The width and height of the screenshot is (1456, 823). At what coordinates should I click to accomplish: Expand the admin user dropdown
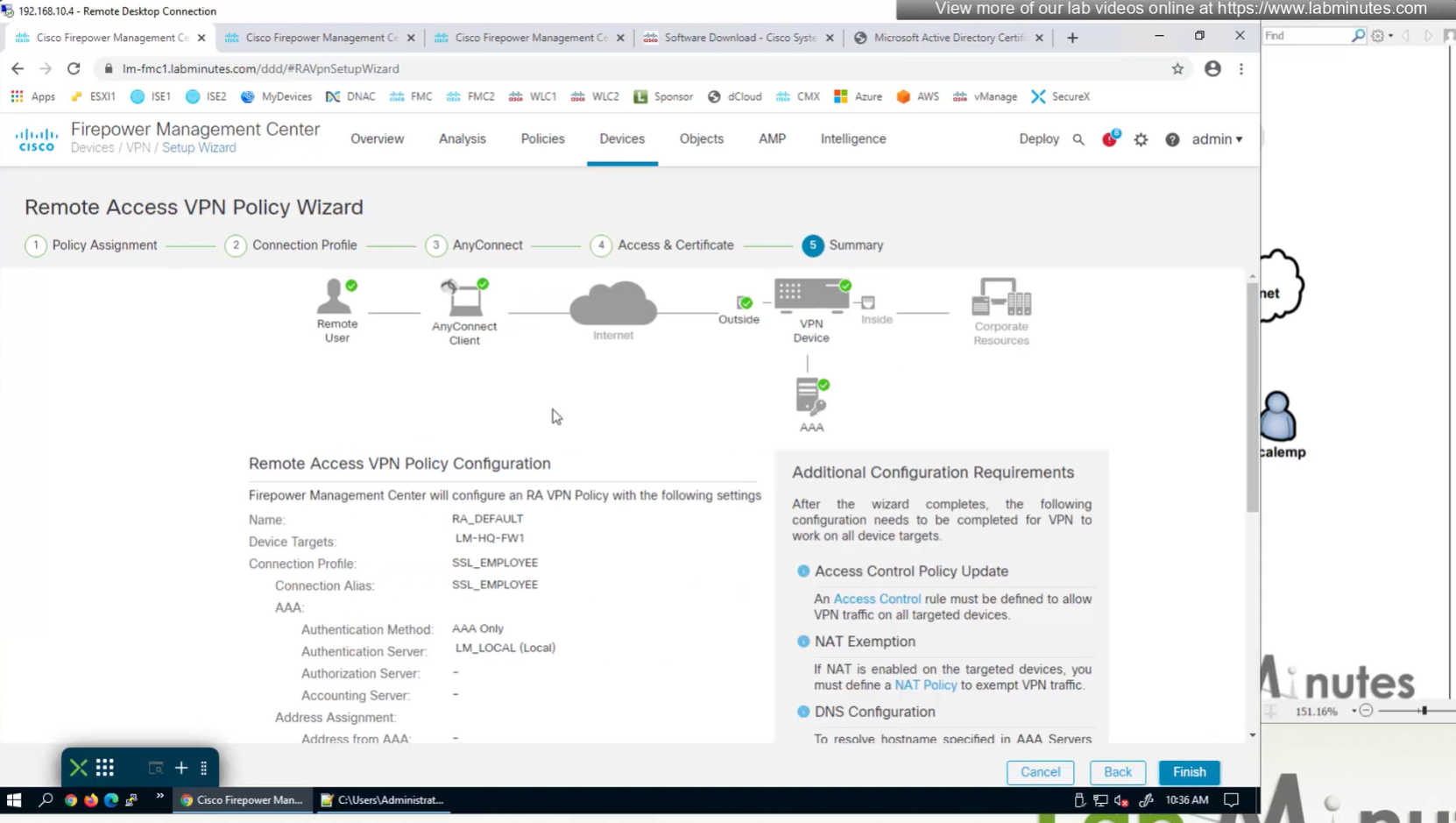tap(1217, 139)
